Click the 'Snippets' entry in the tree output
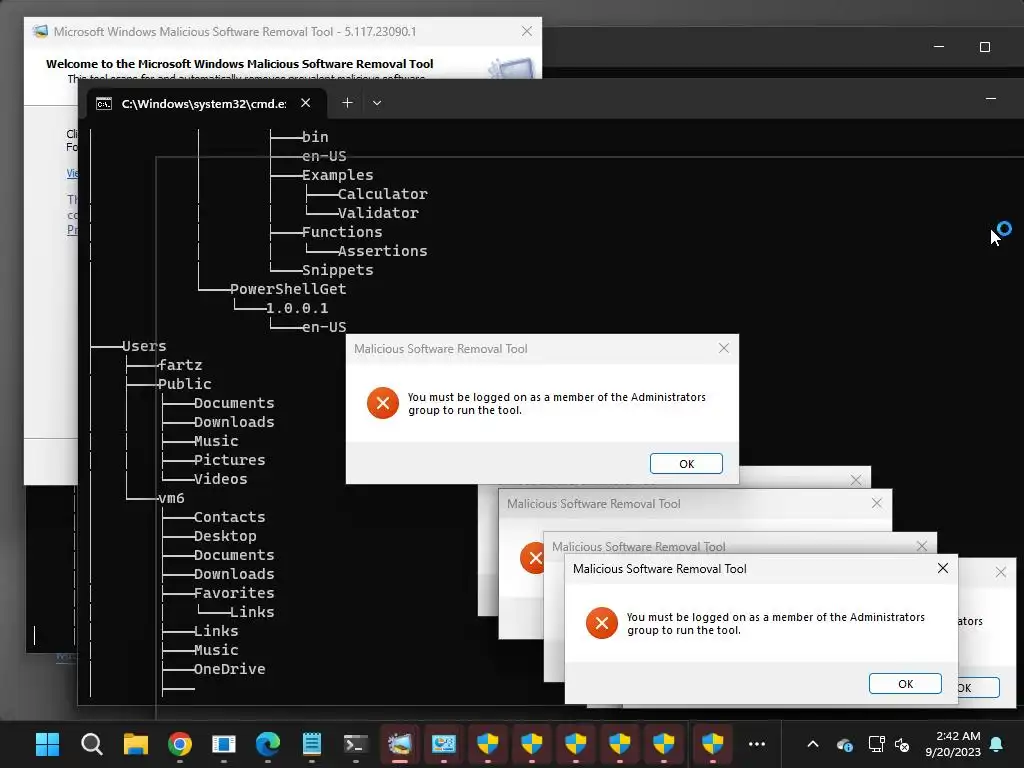 pos(338,270)
